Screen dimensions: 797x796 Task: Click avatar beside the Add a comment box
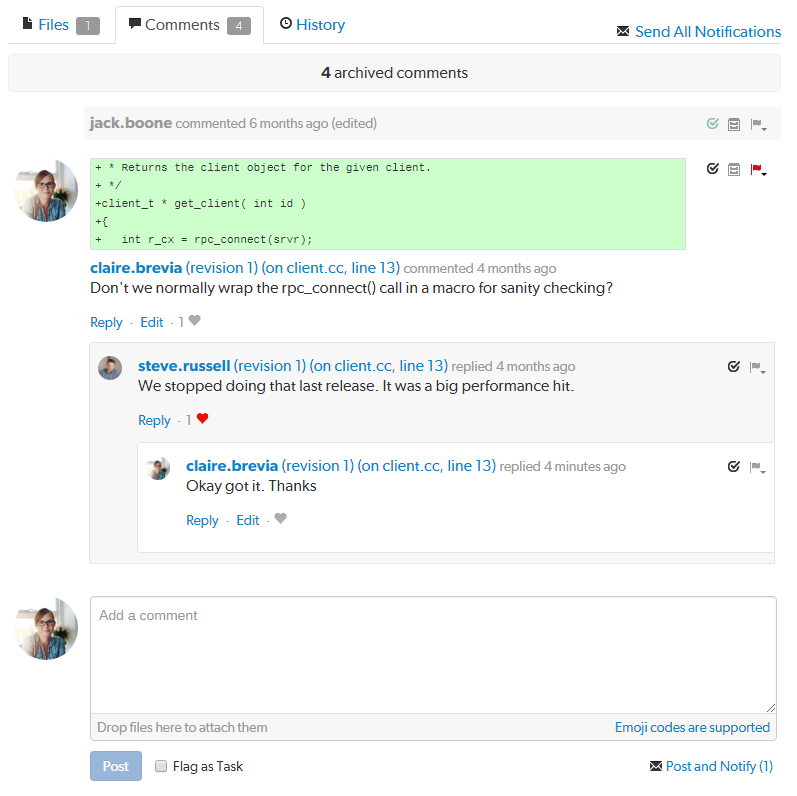click(x=46, y=629)
